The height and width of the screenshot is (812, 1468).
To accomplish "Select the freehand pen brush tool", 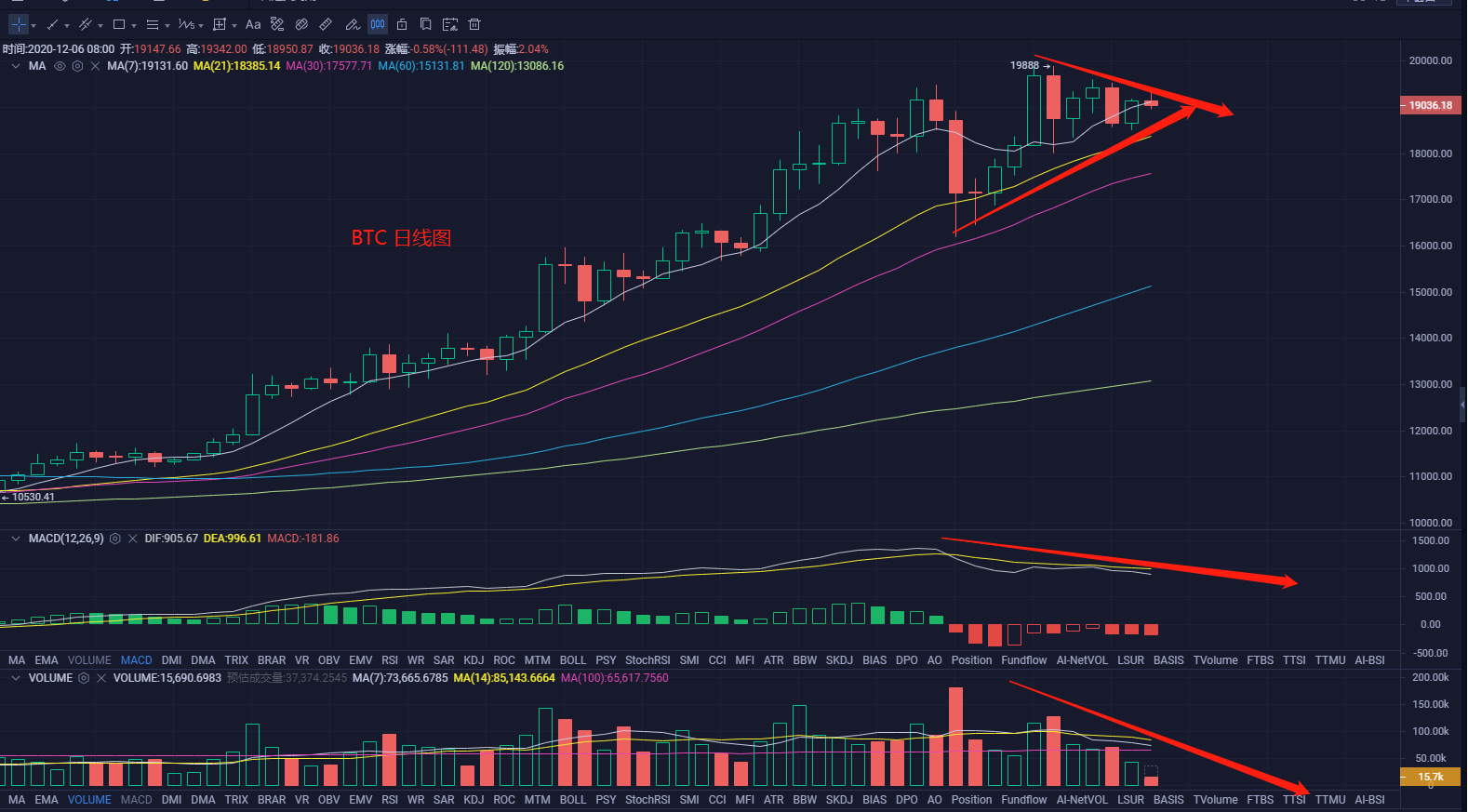I will (x=353, y=24).
